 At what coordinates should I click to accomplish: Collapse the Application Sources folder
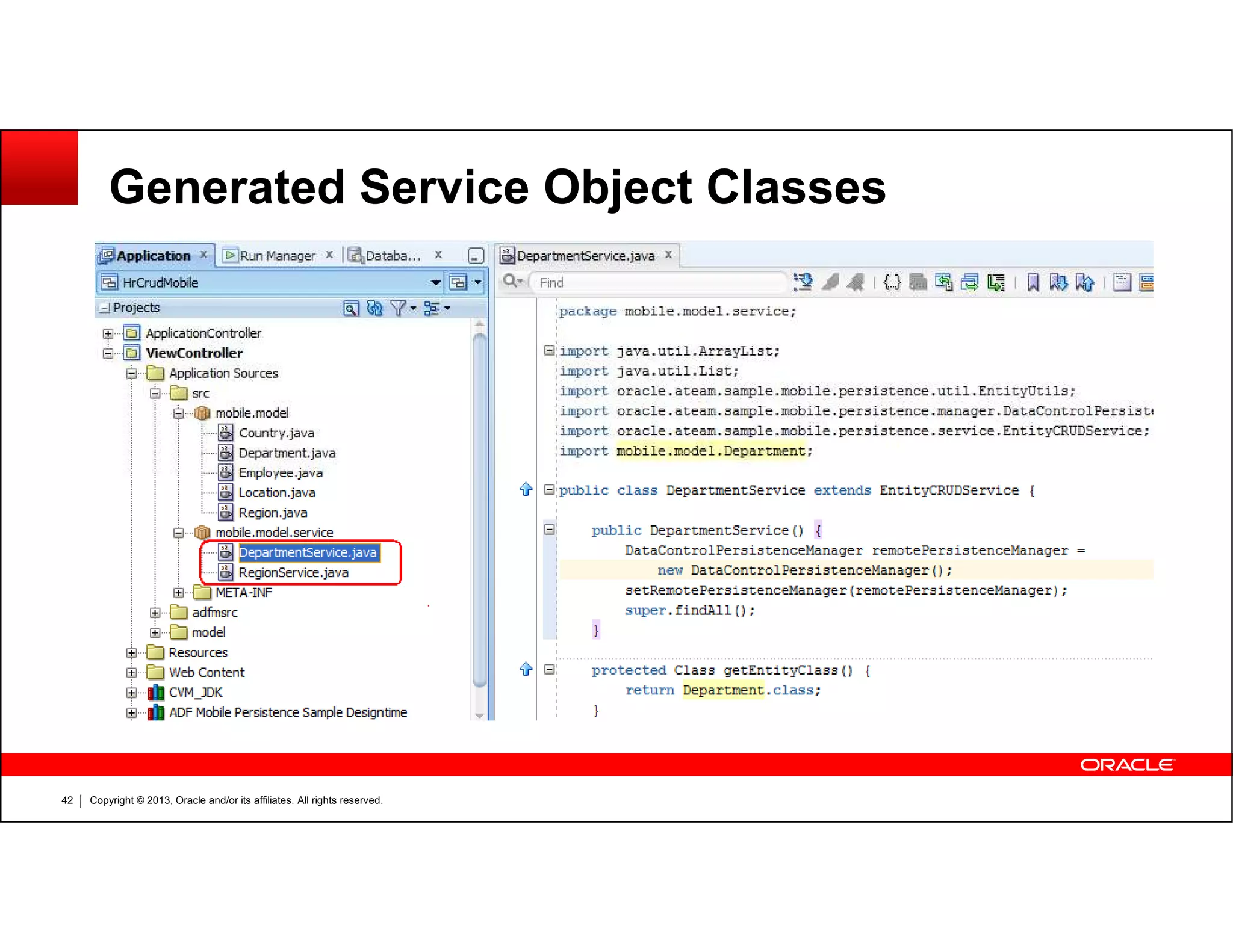tap(131, 373)
